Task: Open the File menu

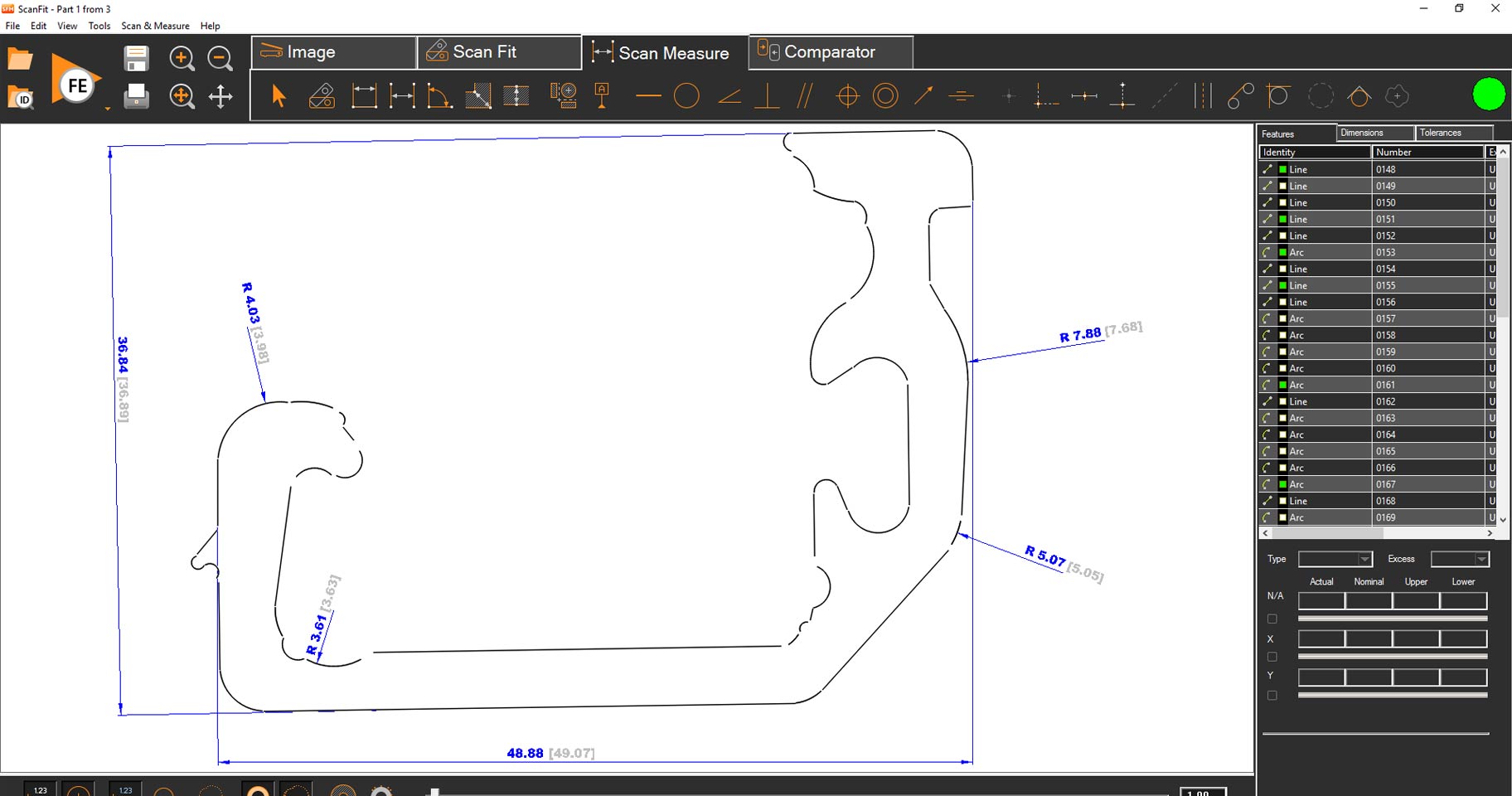Action: pos(12,26)
